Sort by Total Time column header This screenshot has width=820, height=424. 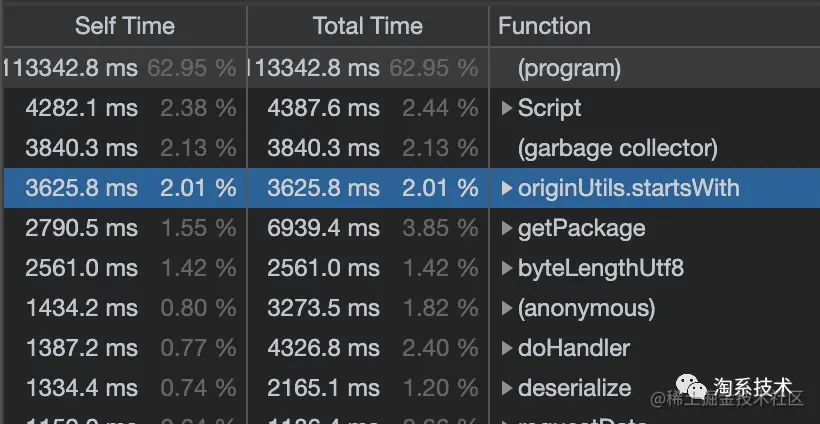coord(367,26)
